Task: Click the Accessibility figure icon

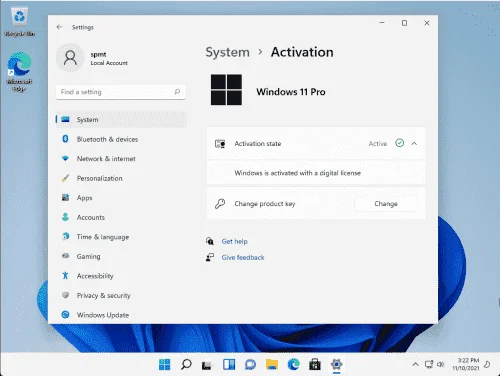Action: coord(65,276)
